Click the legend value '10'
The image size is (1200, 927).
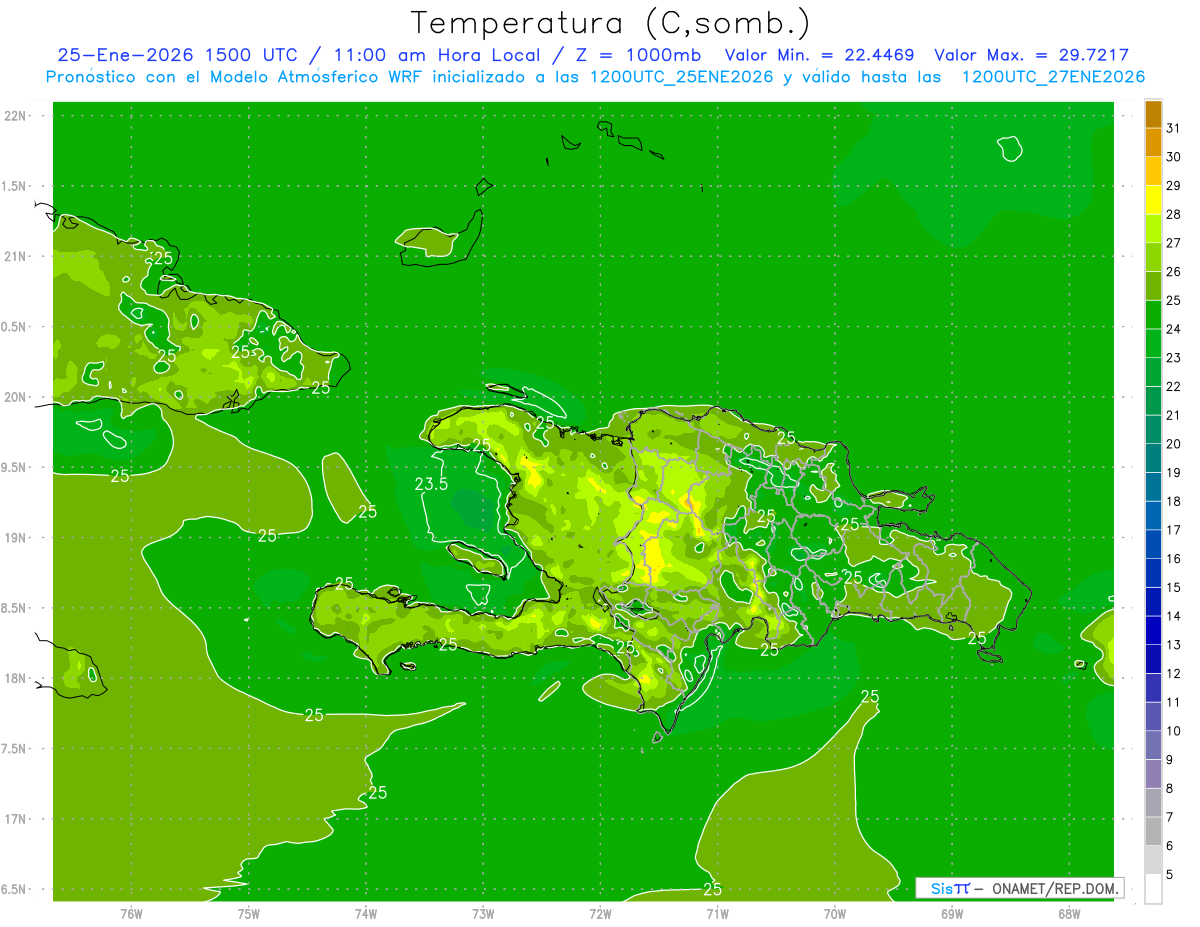1173,731
